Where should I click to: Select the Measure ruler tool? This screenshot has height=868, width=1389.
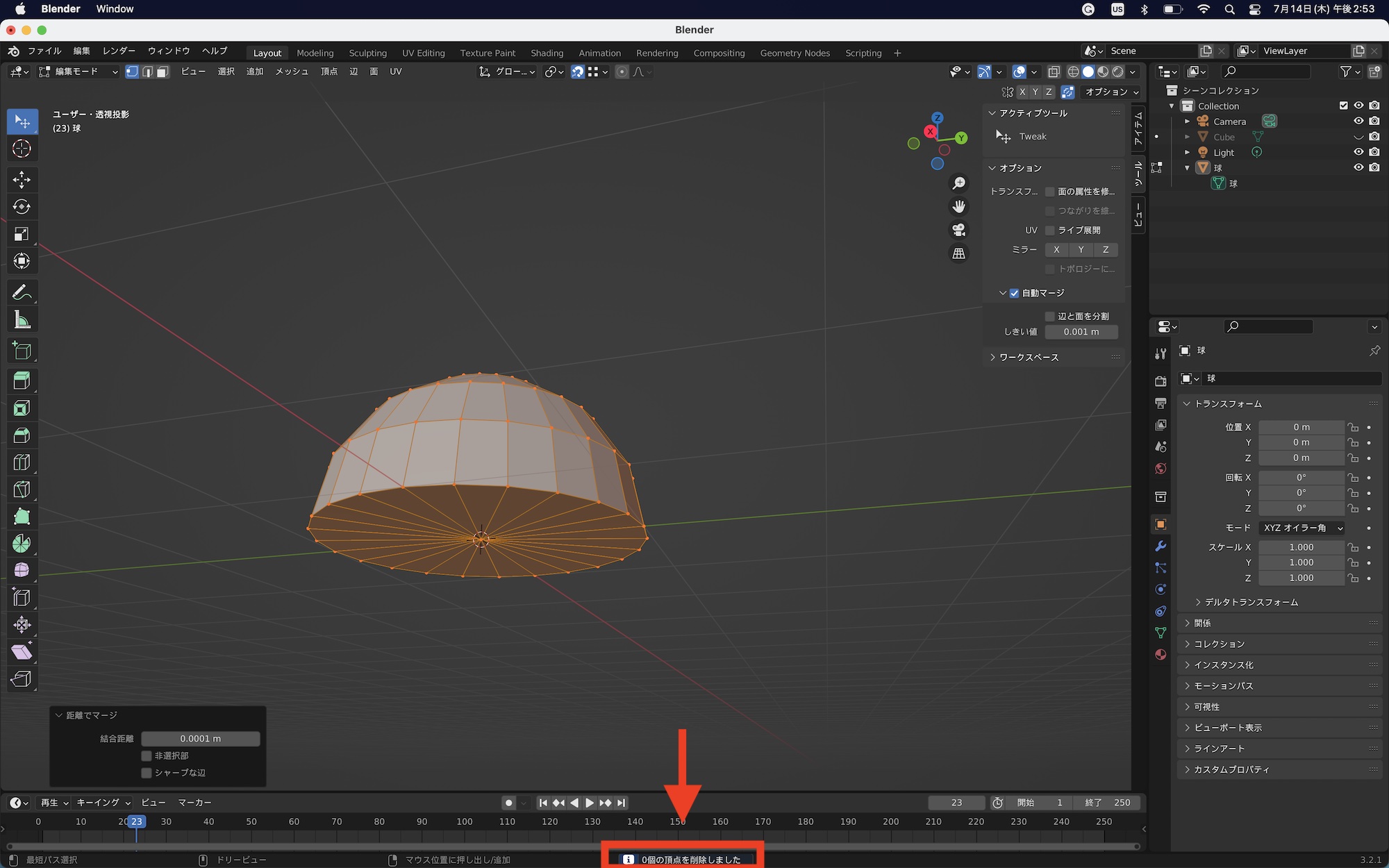(x=22, y=320)
